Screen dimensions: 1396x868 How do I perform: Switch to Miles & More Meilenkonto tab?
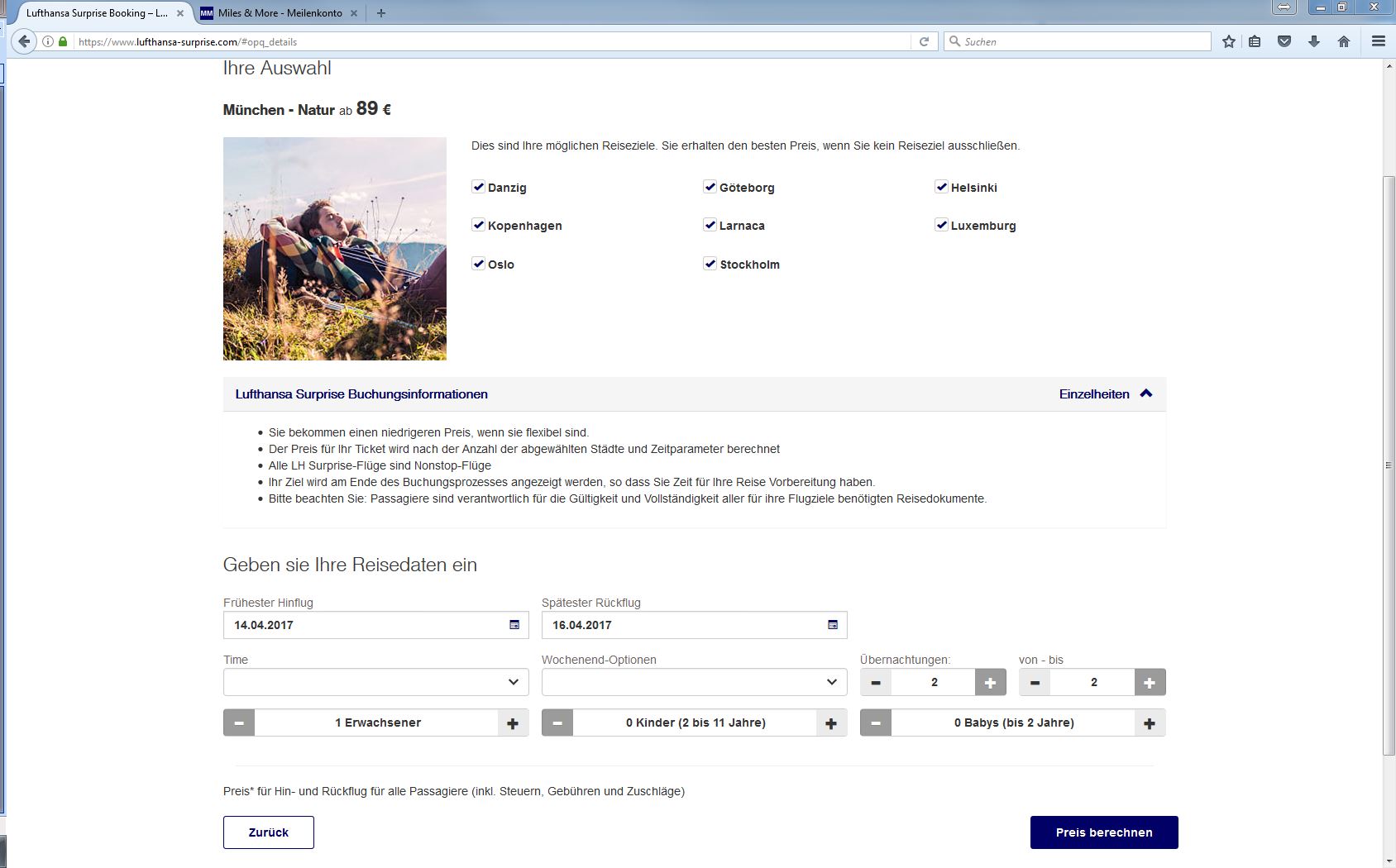tap(280, 13)
